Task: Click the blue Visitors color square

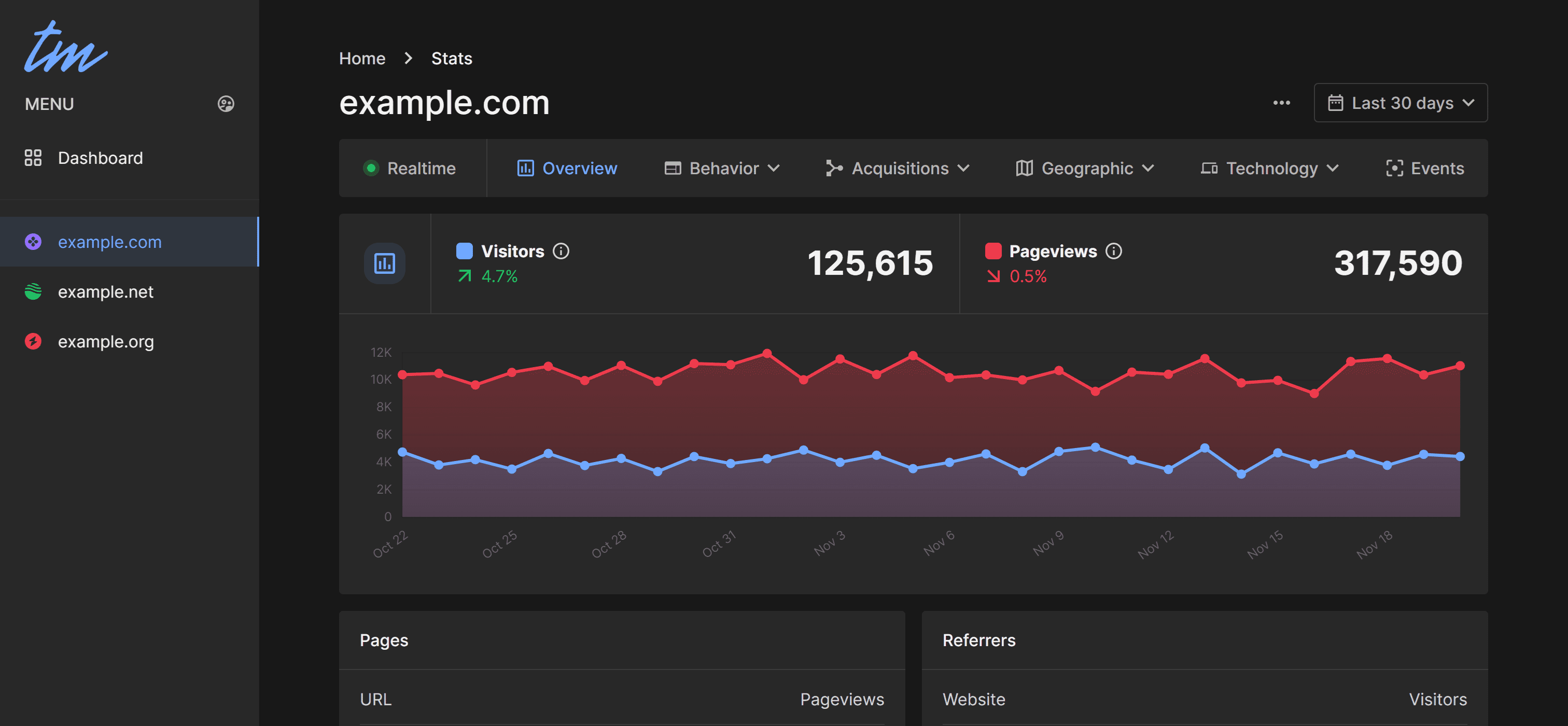Action: [465, 250]
